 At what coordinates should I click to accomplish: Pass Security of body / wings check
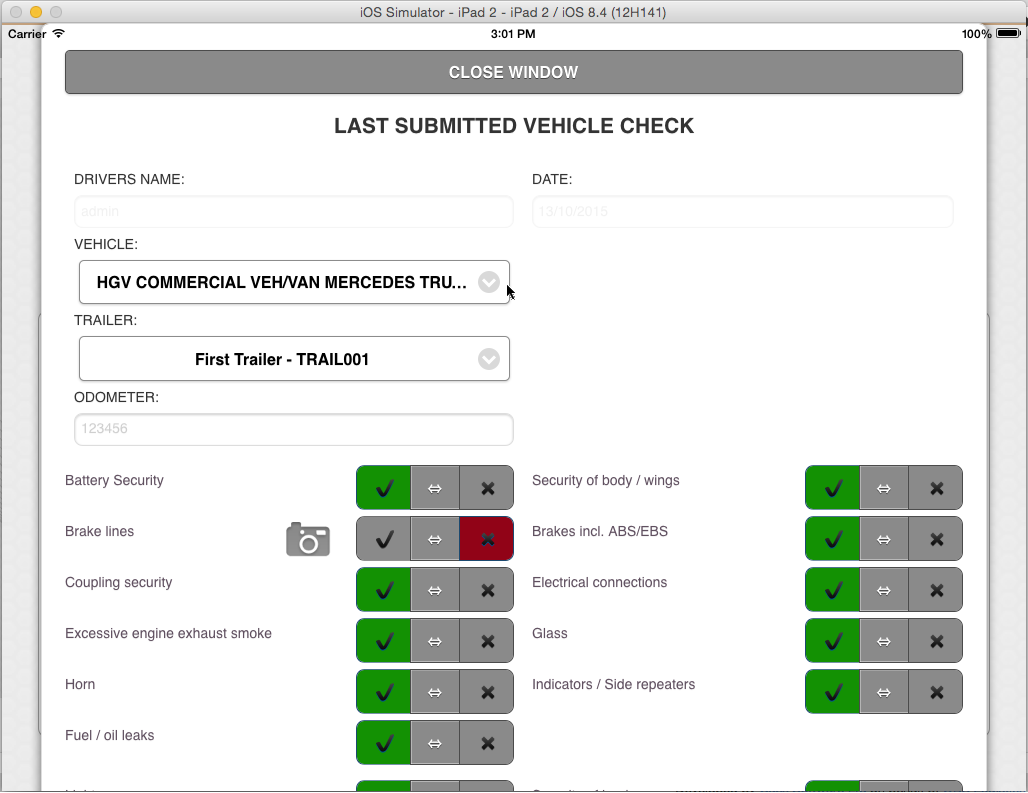pyautogui.click(x=833, y=488)
